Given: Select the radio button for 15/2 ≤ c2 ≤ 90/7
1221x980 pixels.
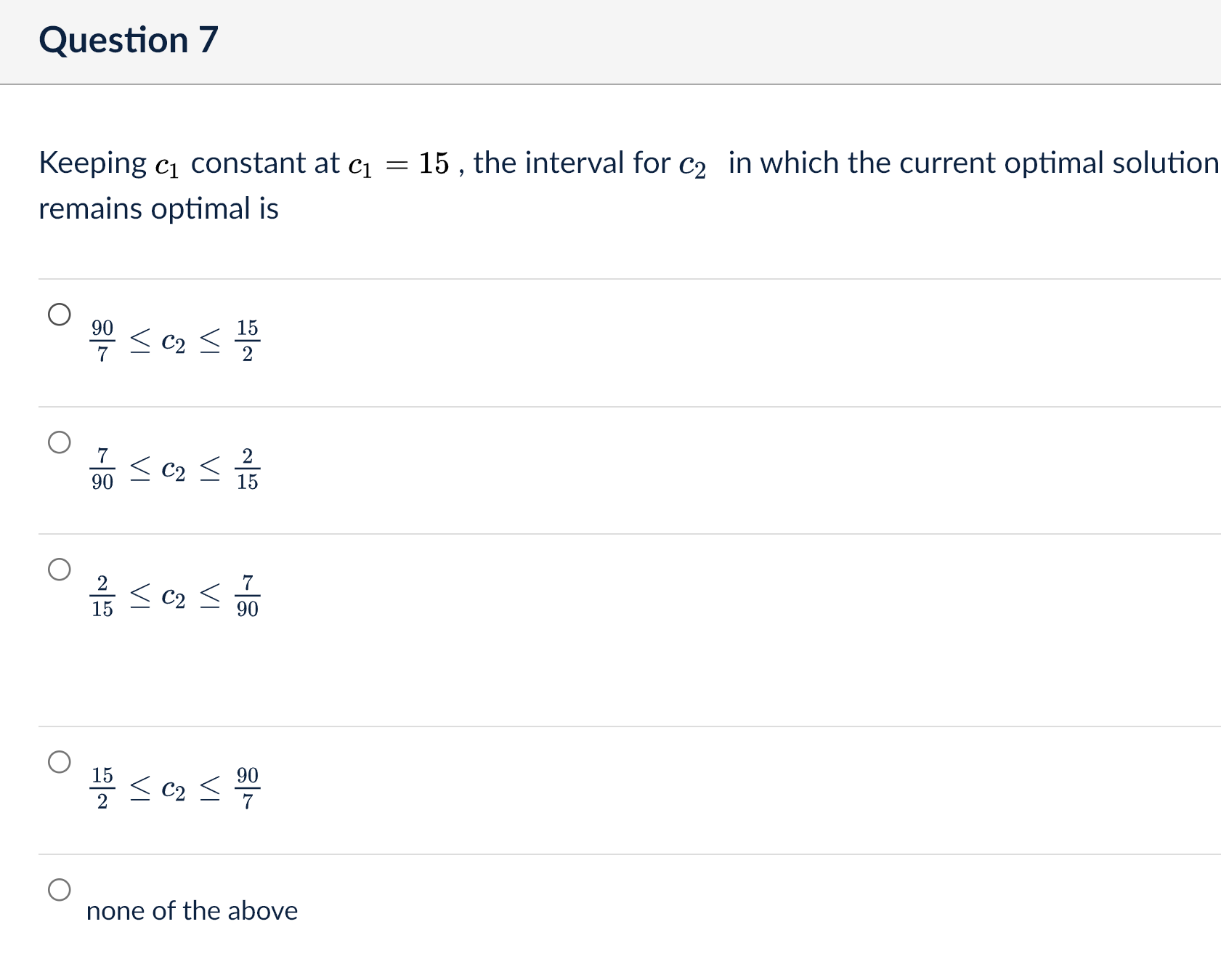Looking at the screenshot, I should tap(61, 763).
